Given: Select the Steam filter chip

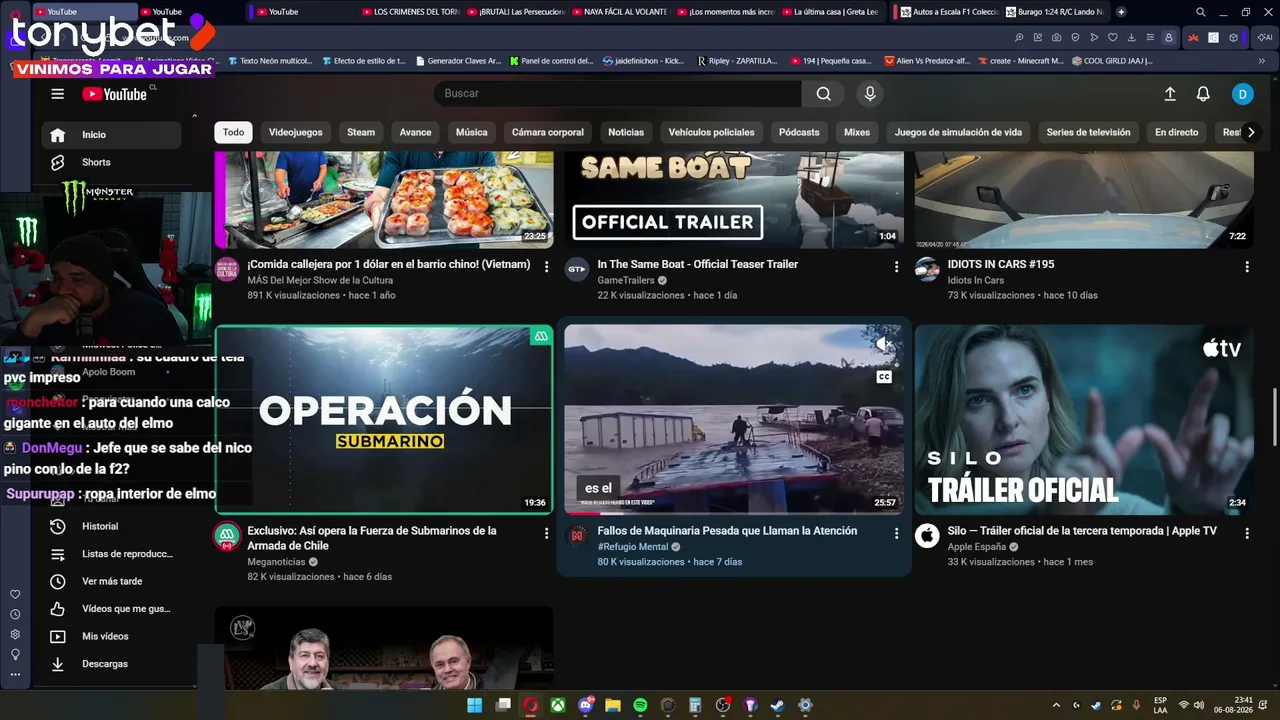Looking at the screenshot, I should 361,132.
